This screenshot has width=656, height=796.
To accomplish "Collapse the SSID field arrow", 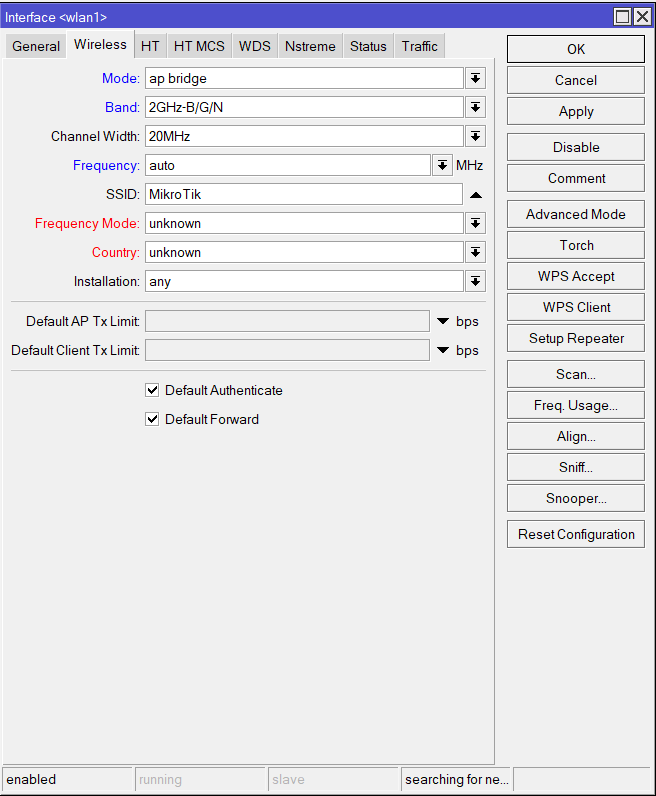I will coord(476,194).
